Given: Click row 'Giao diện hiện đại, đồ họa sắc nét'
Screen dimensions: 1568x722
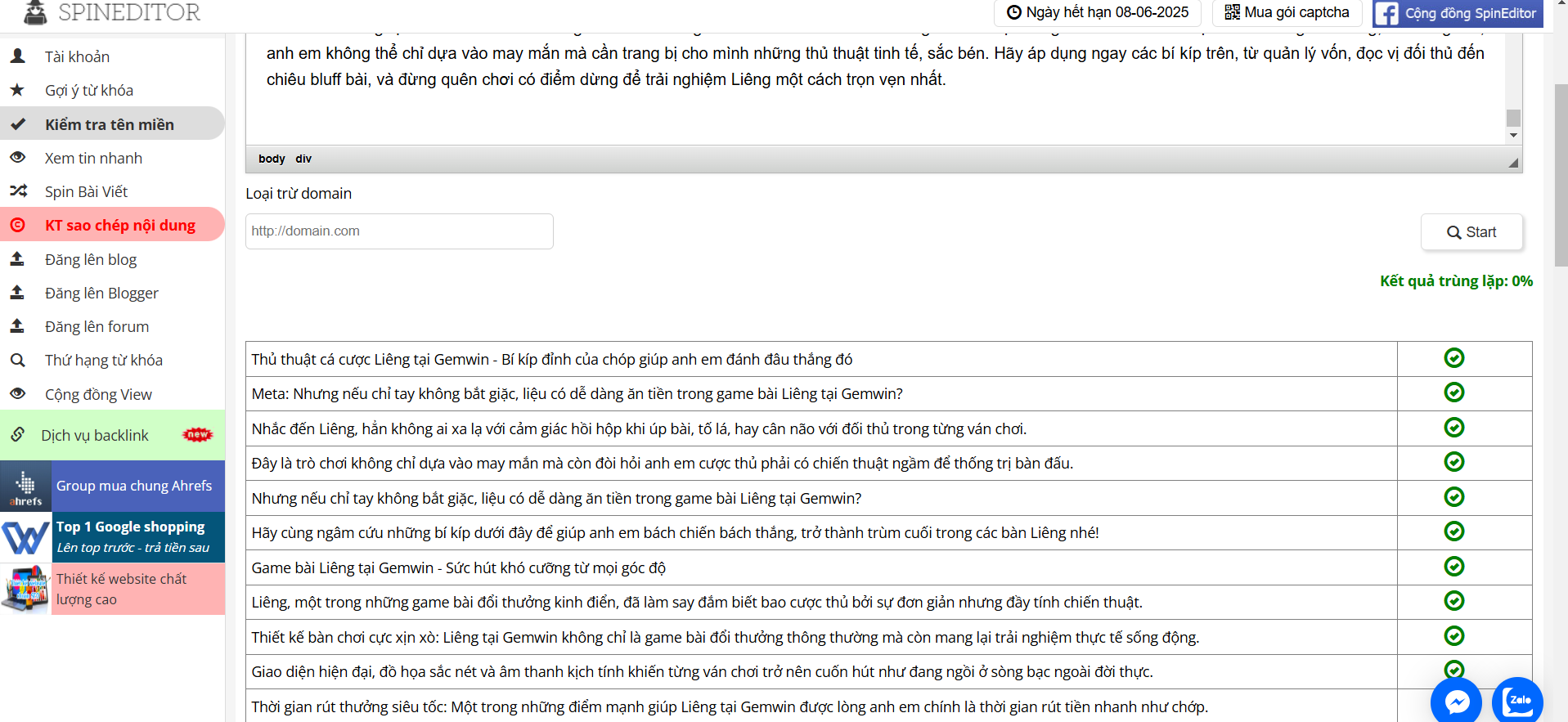Looking at the screenshot, I should point(702,671).
